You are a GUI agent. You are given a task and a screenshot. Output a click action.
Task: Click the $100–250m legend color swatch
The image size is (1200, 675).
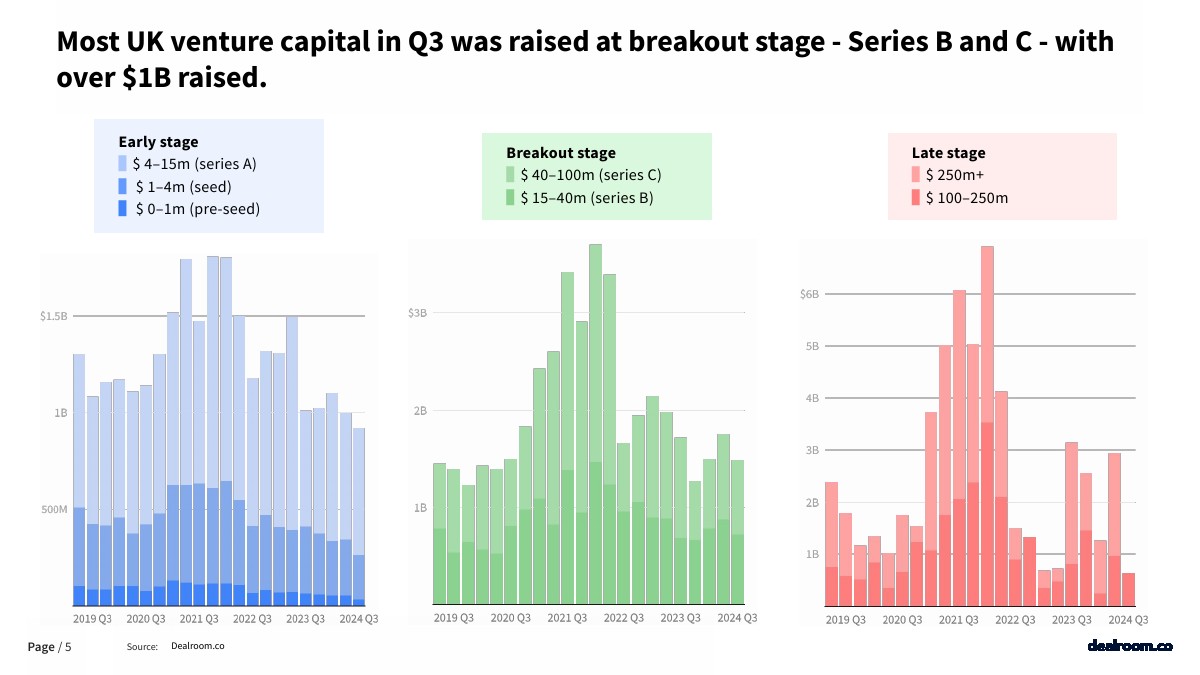point(915,197)
